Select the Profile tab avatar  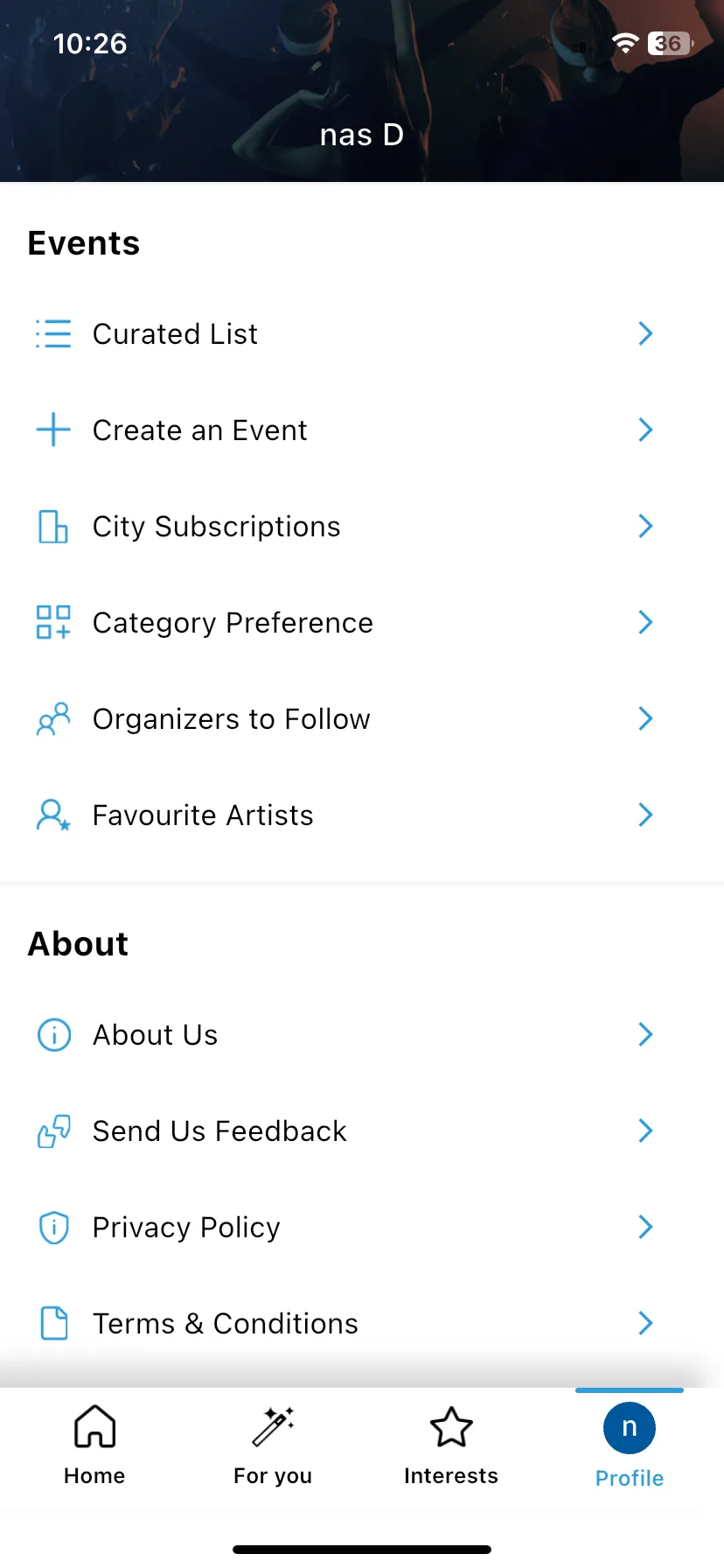click(x=630, y=1428)
